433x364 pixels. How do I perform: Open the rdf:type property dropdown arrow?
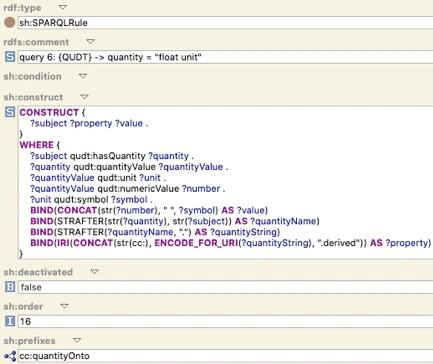63,7
